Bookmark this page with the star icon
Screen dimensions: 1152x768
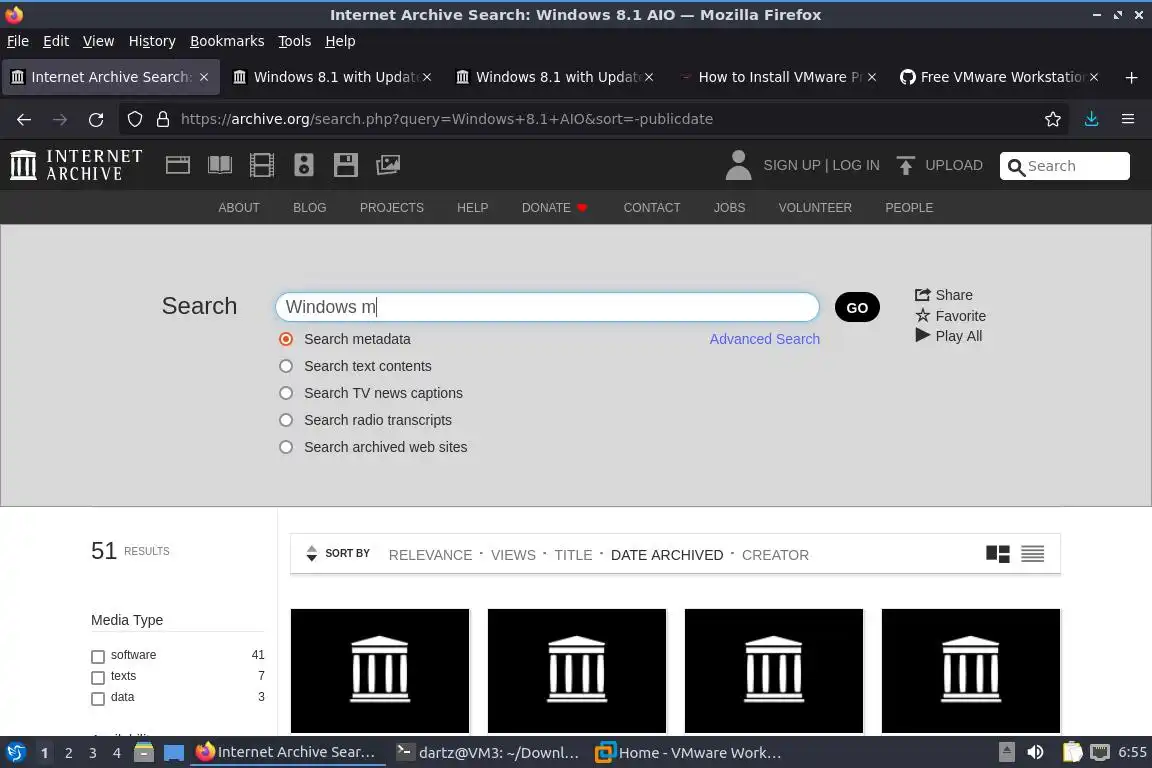(1053, 119)
